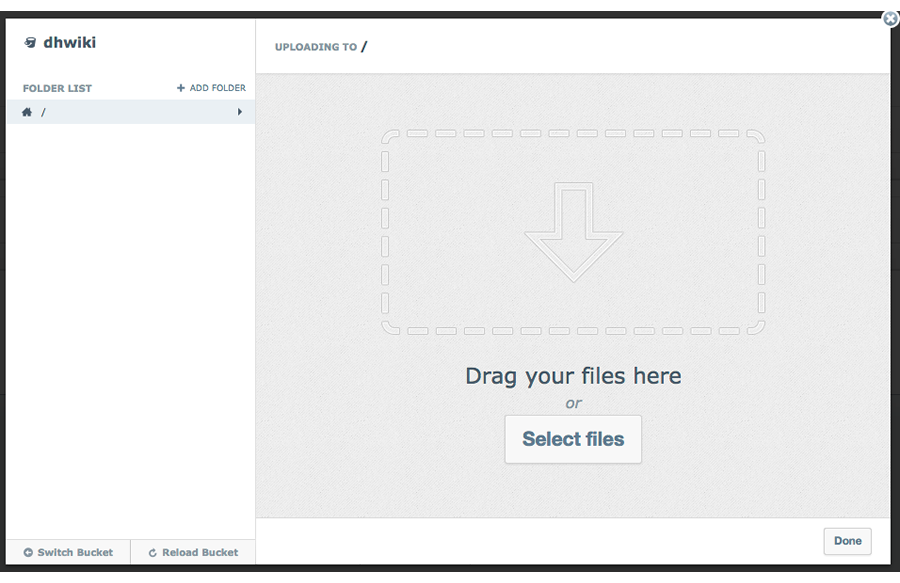Image resolution: width=900 pixels, height=583 pixels.
Task: Click the "Drag your files here" text
Action: [x=573, y=376]
